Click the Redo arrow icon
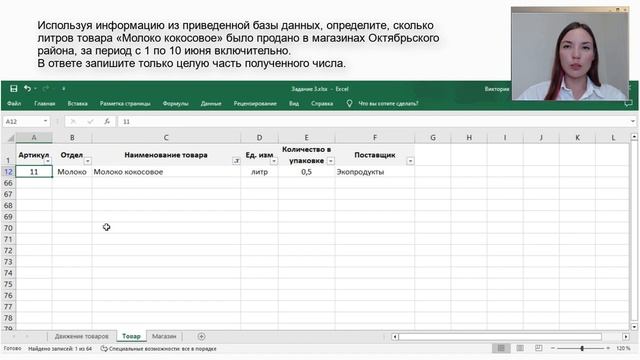 pos(46,89)
